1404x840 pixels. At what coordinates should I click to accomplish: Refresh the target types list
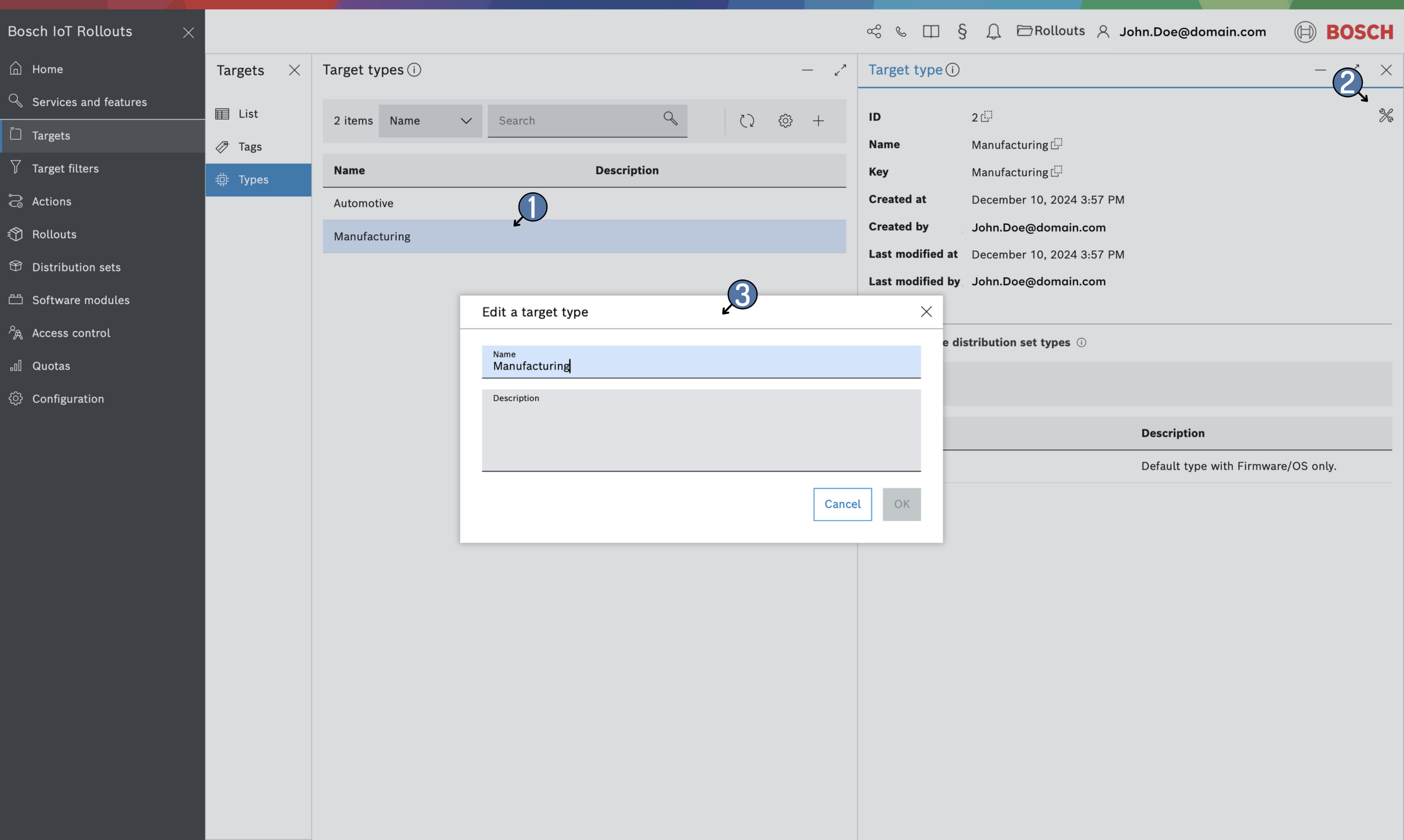pos(746,120)
